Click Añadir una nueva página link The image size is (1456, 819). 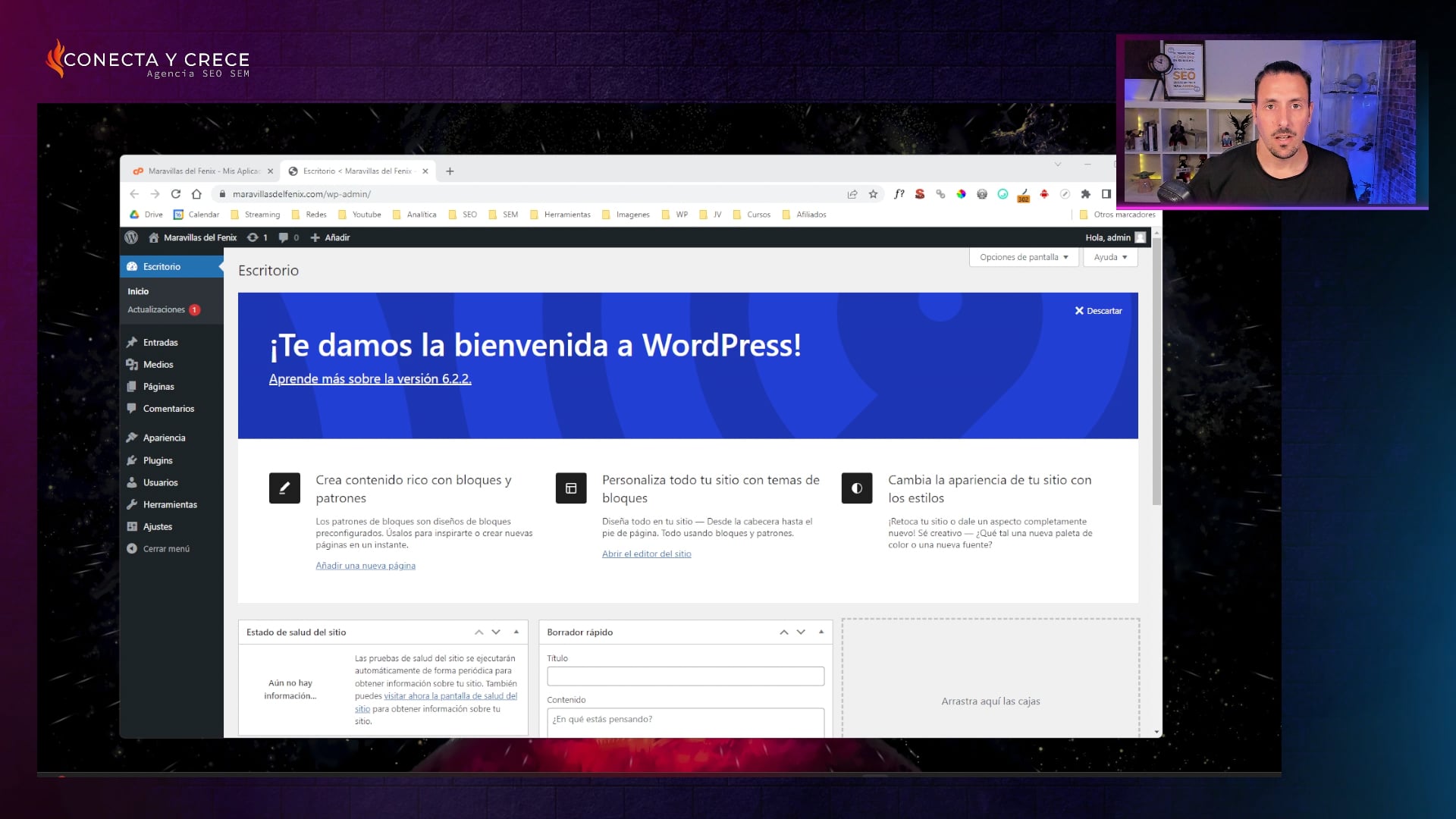(x=366, y=566)
